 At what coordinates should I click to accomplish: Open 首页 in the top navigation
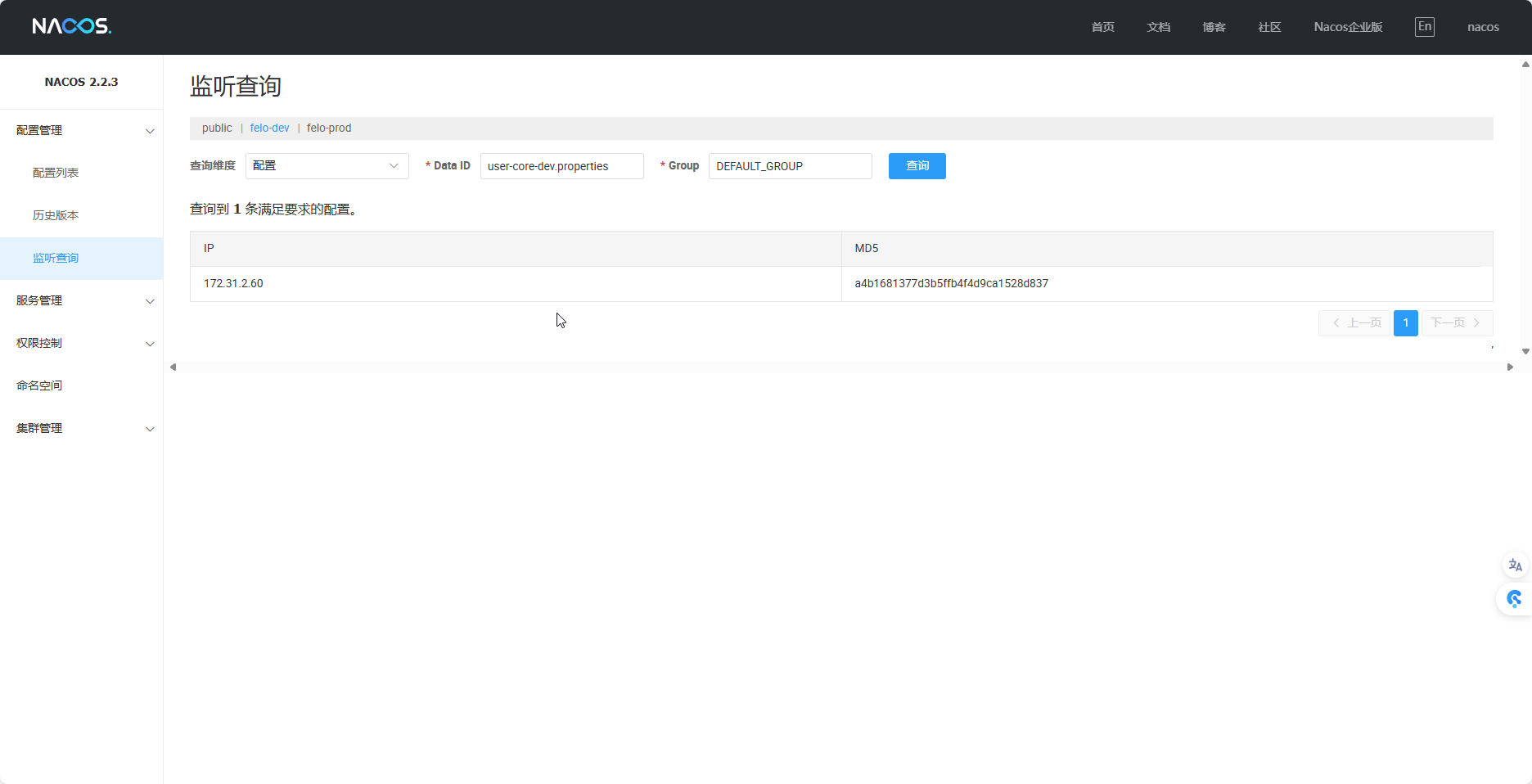point(1102,27)
